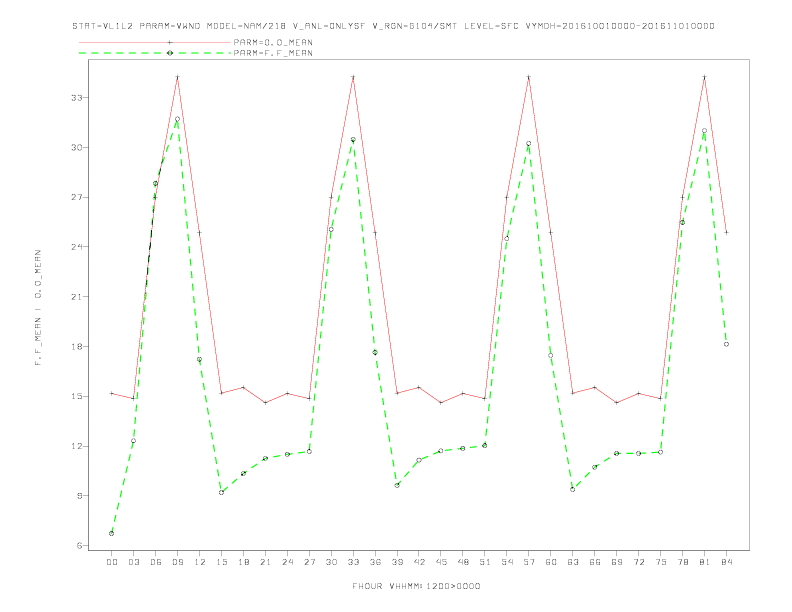Viewport: 792px width, 612px height.
Task: Click x-axis tick label 00
Action: point(112,562)
